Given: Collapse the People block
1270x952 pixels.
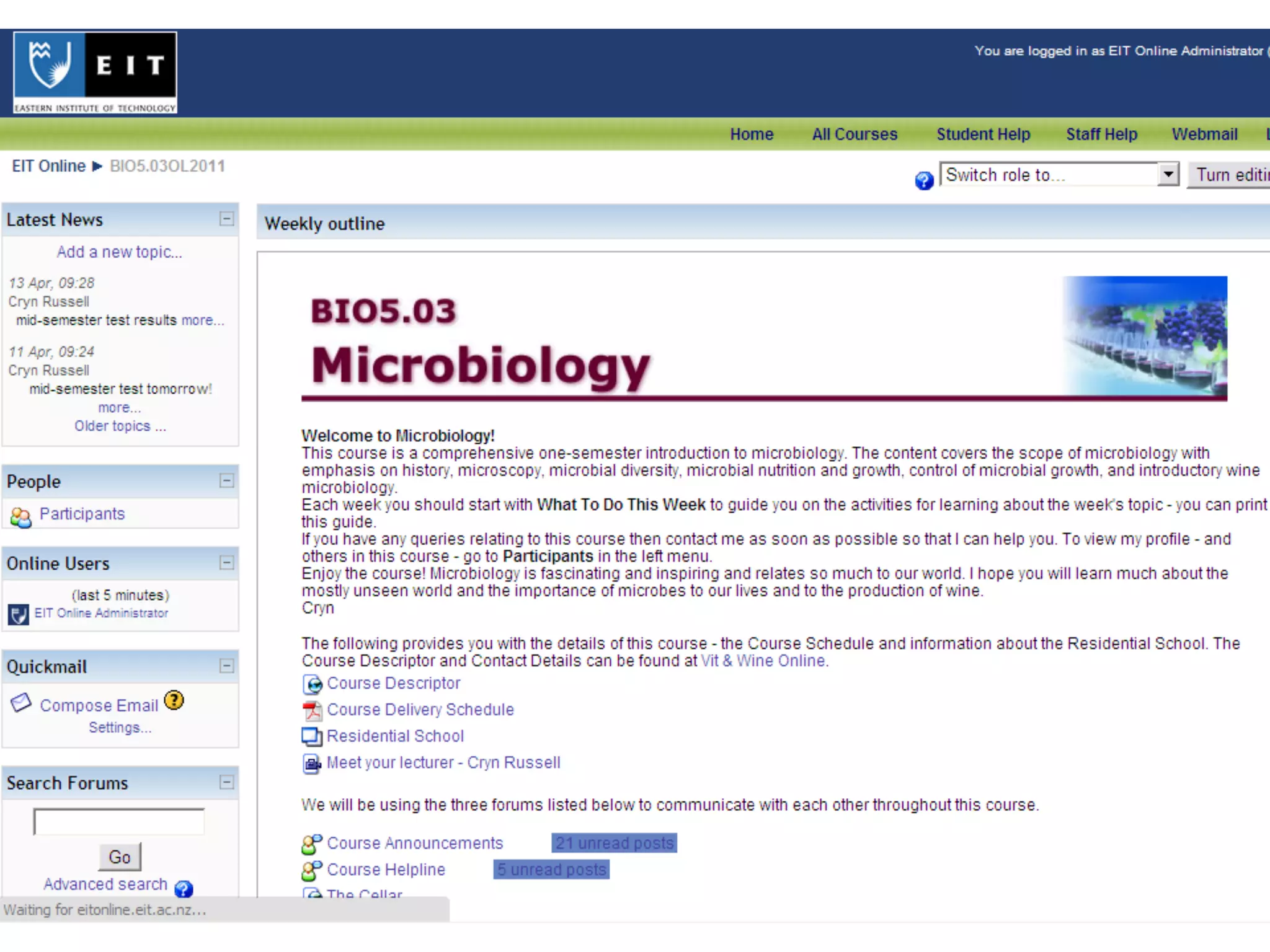Looking at the screenshot, I should [x=227, y=480].
